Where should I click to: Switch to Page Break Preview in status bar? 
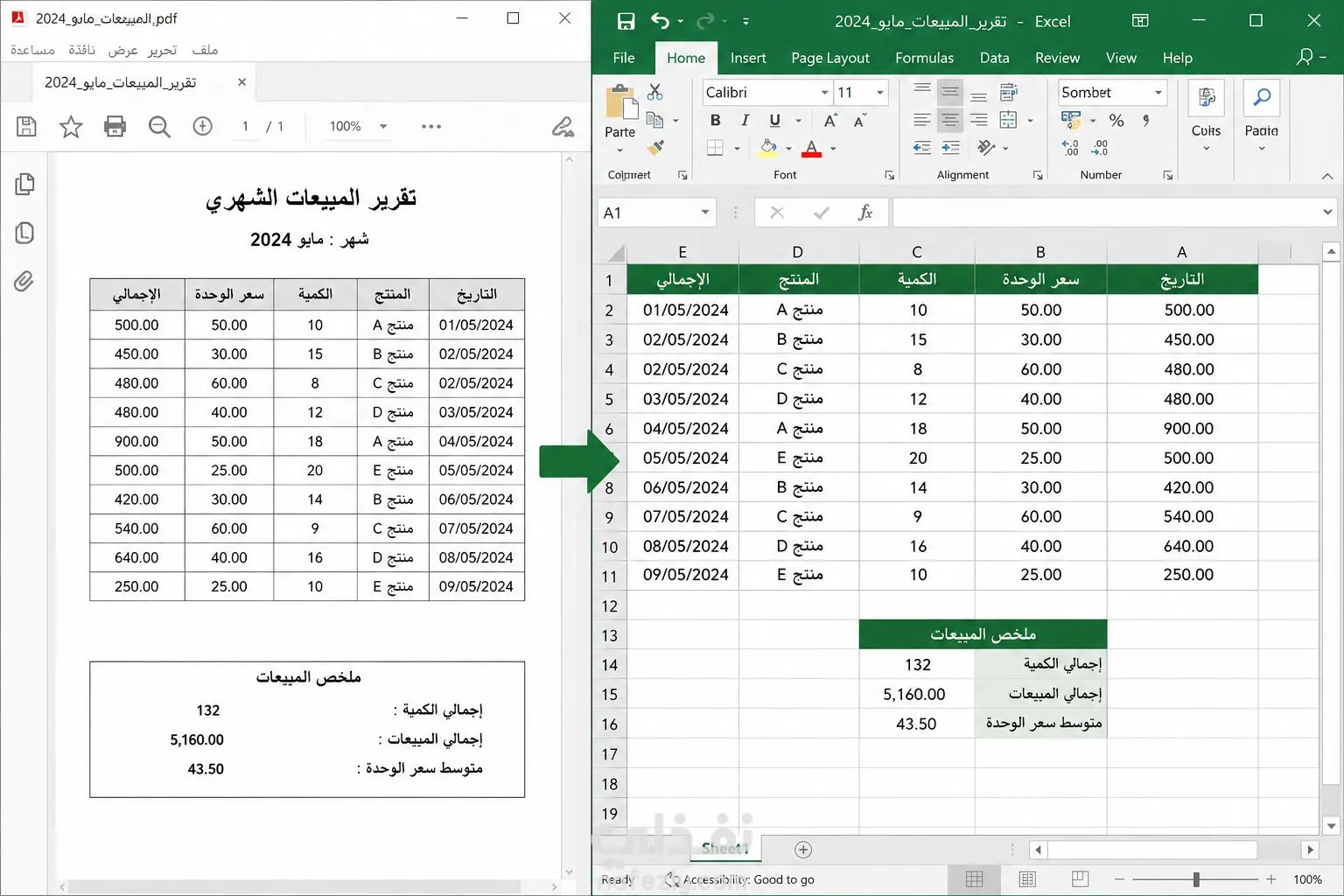click(1080, 878)
